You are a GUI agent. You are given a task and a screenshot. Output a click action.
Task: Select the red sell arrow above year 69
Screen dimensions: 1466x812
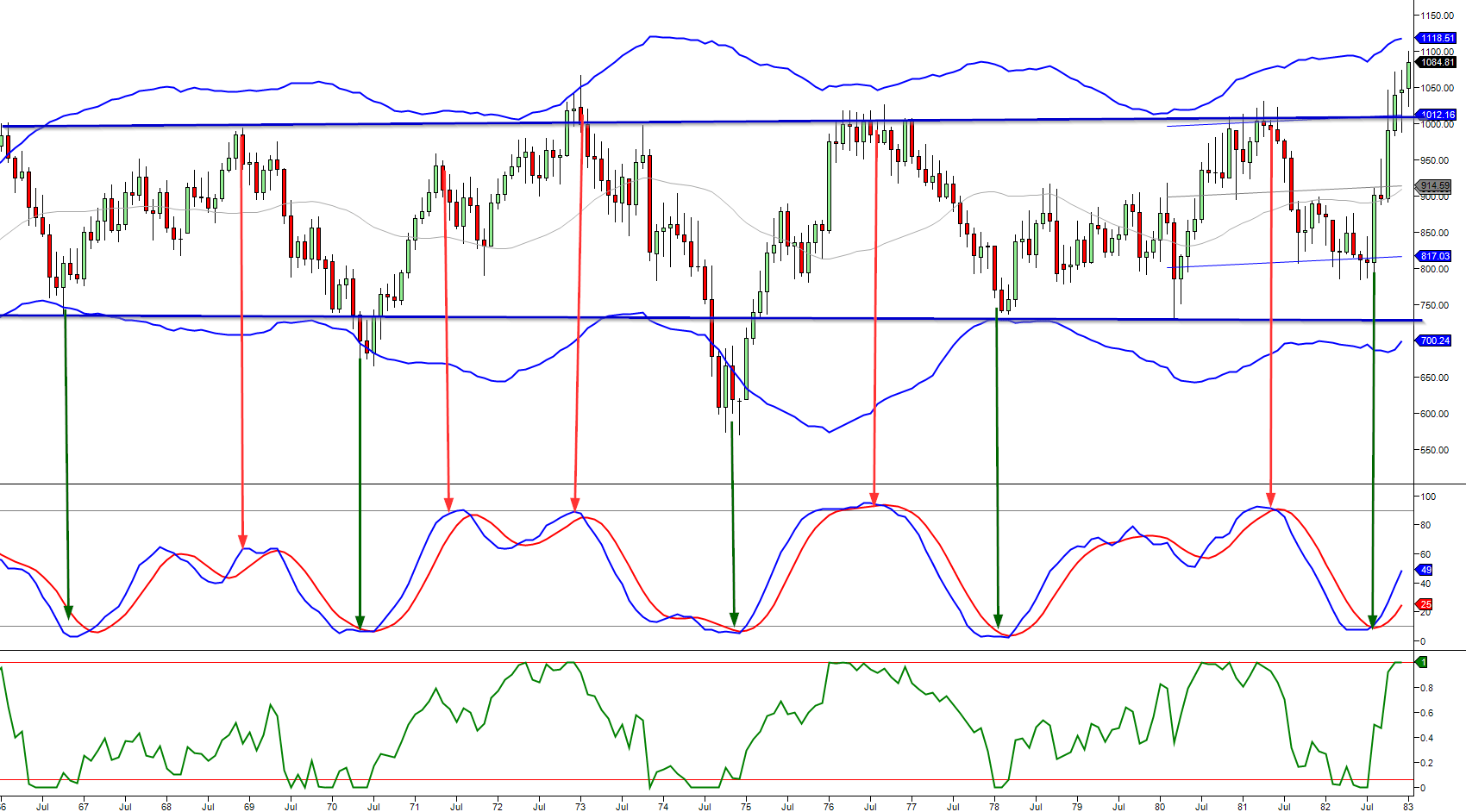pos(242,345)
